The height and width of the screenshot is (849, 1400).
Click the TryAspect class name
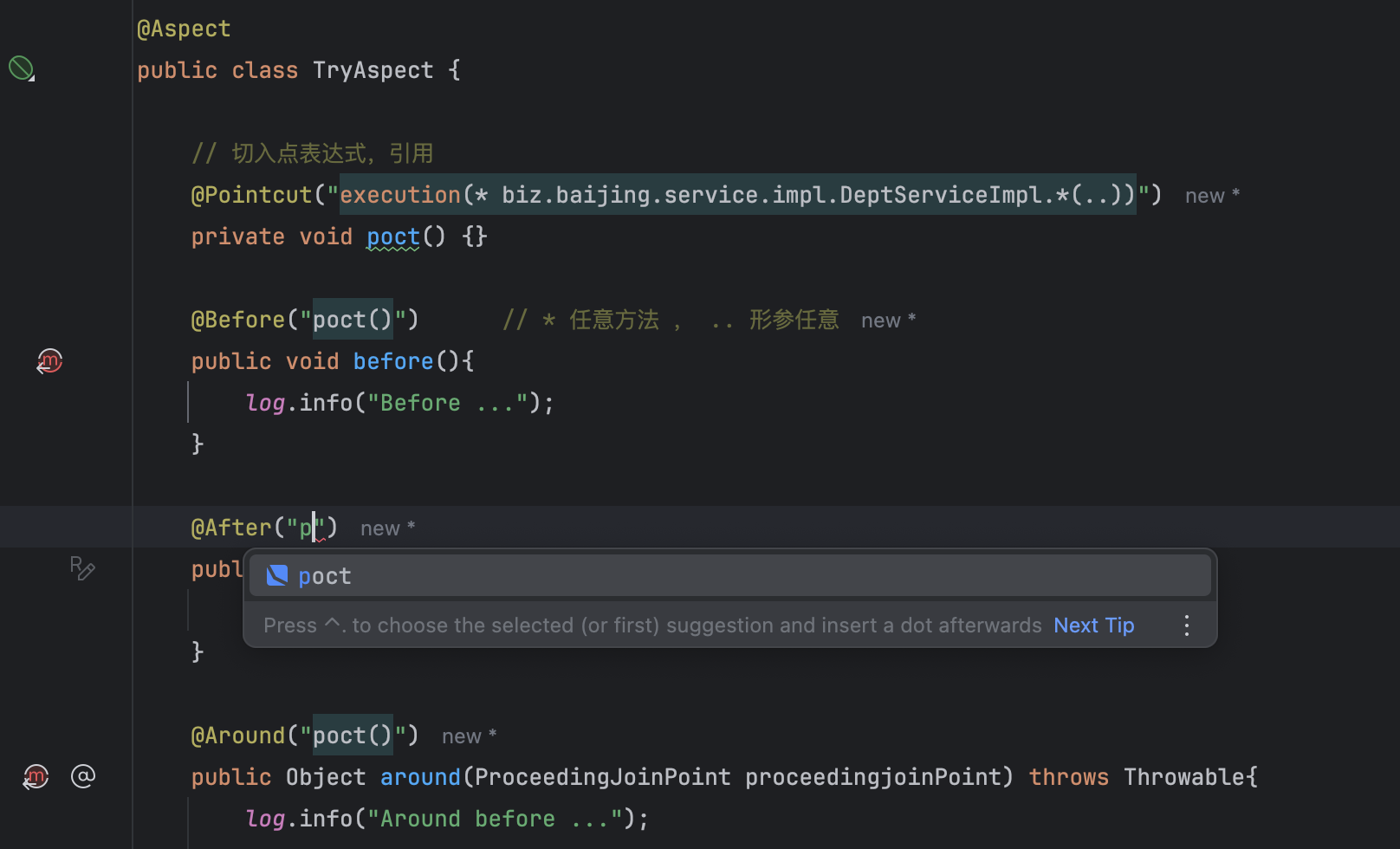point(373,70)
